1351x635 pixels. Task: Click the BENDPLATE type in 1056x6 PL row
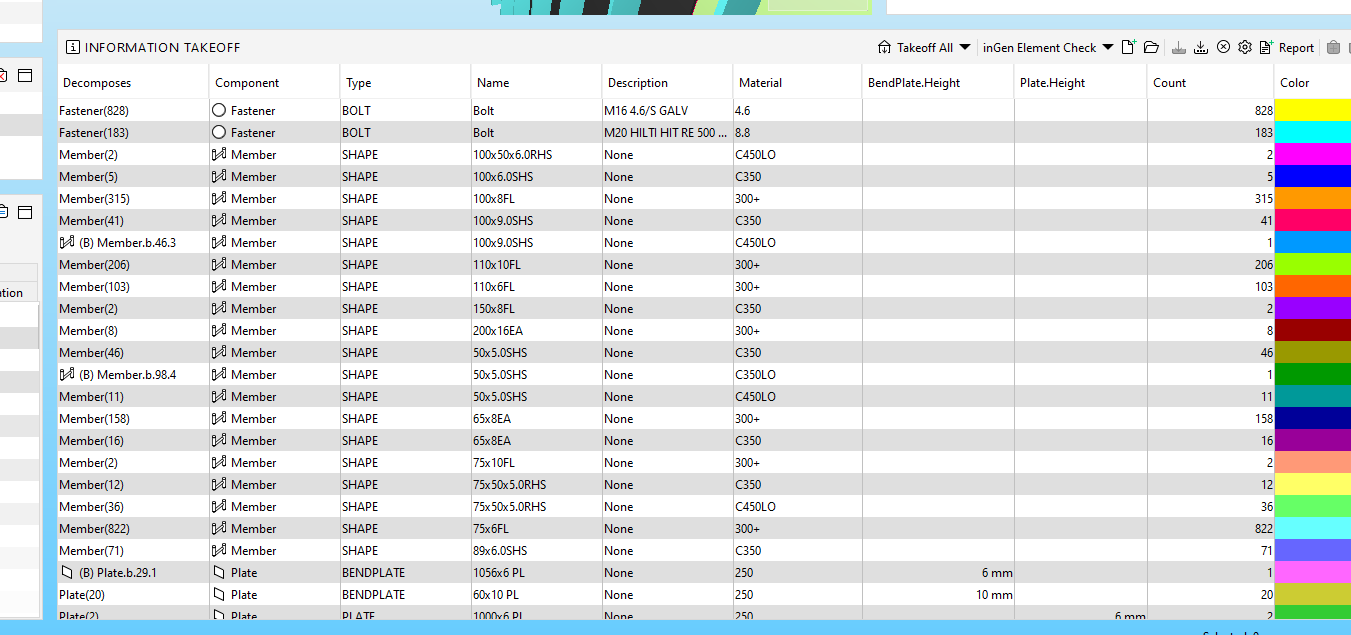click(373, 572)
